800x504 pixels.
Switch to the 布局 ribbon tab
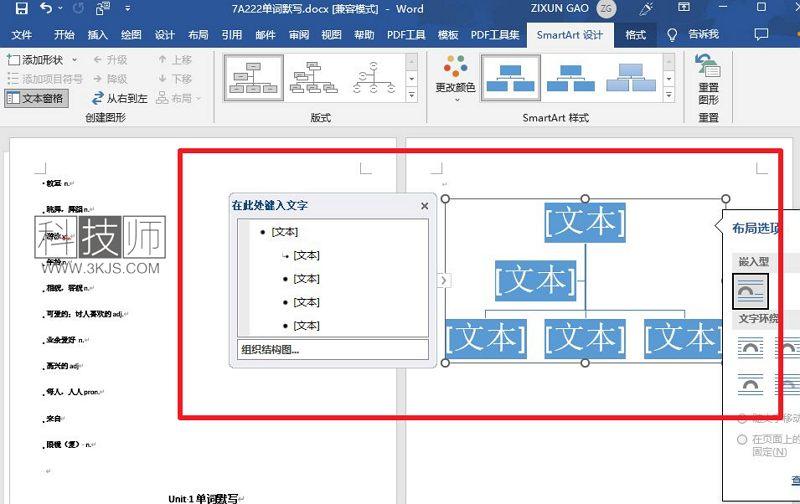coord(198,35)
